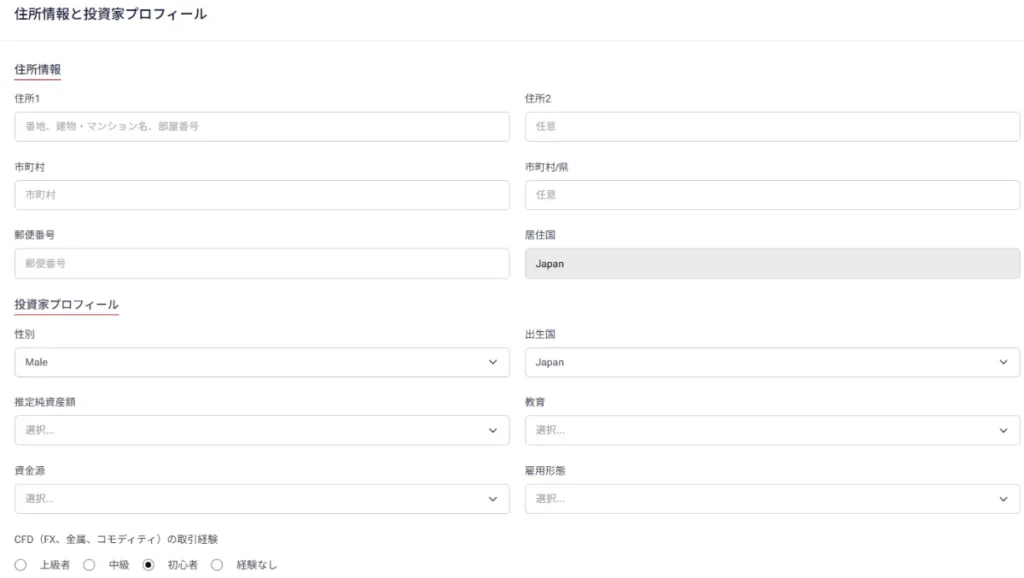1024x578 pixels.
Task: Click the 市町村/県 prefecture input field
Action: pyautogui.click(x=772, y=195)
